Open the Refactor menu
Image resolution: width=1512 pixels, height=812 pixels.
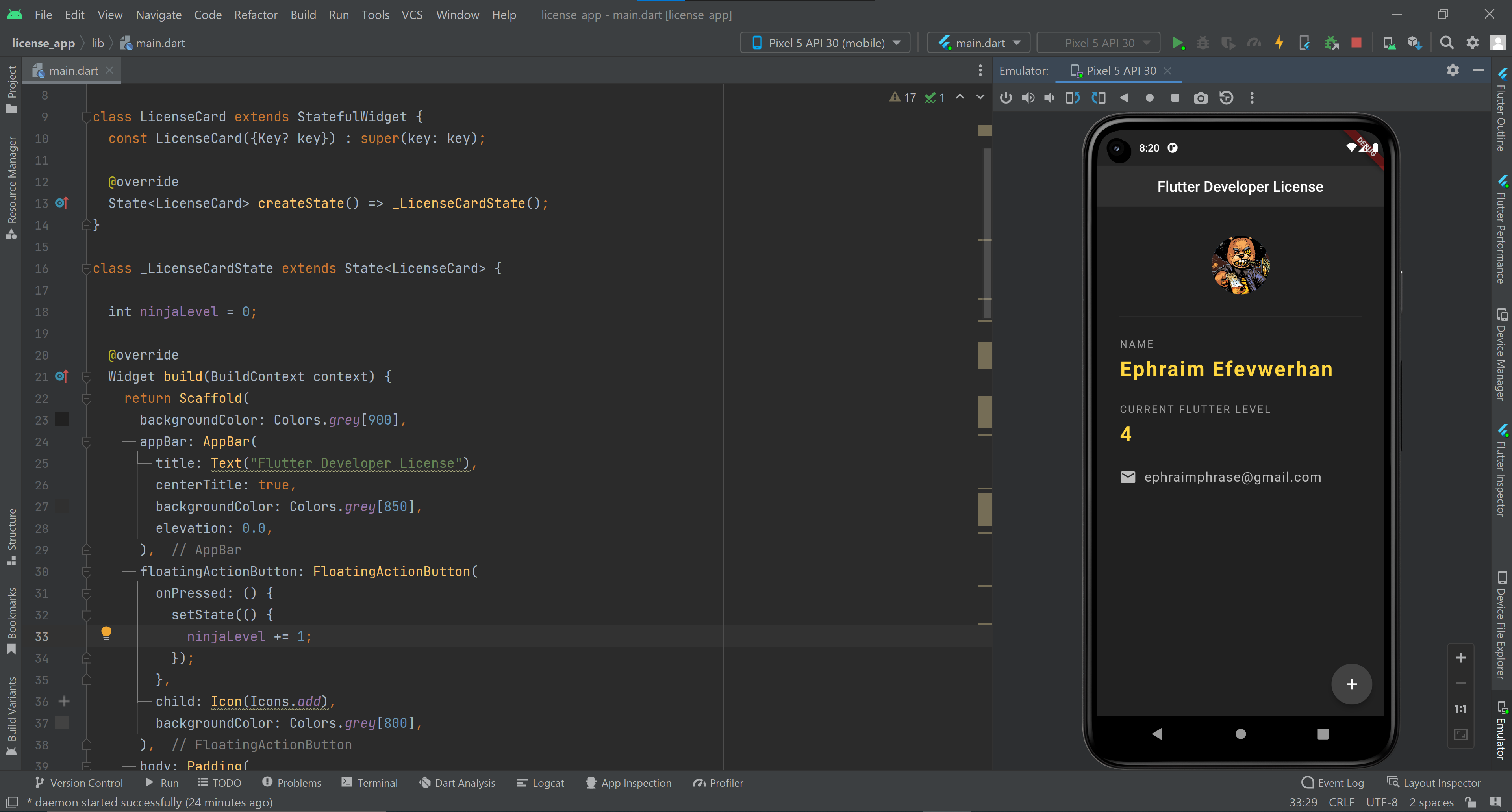pos(255,15)
